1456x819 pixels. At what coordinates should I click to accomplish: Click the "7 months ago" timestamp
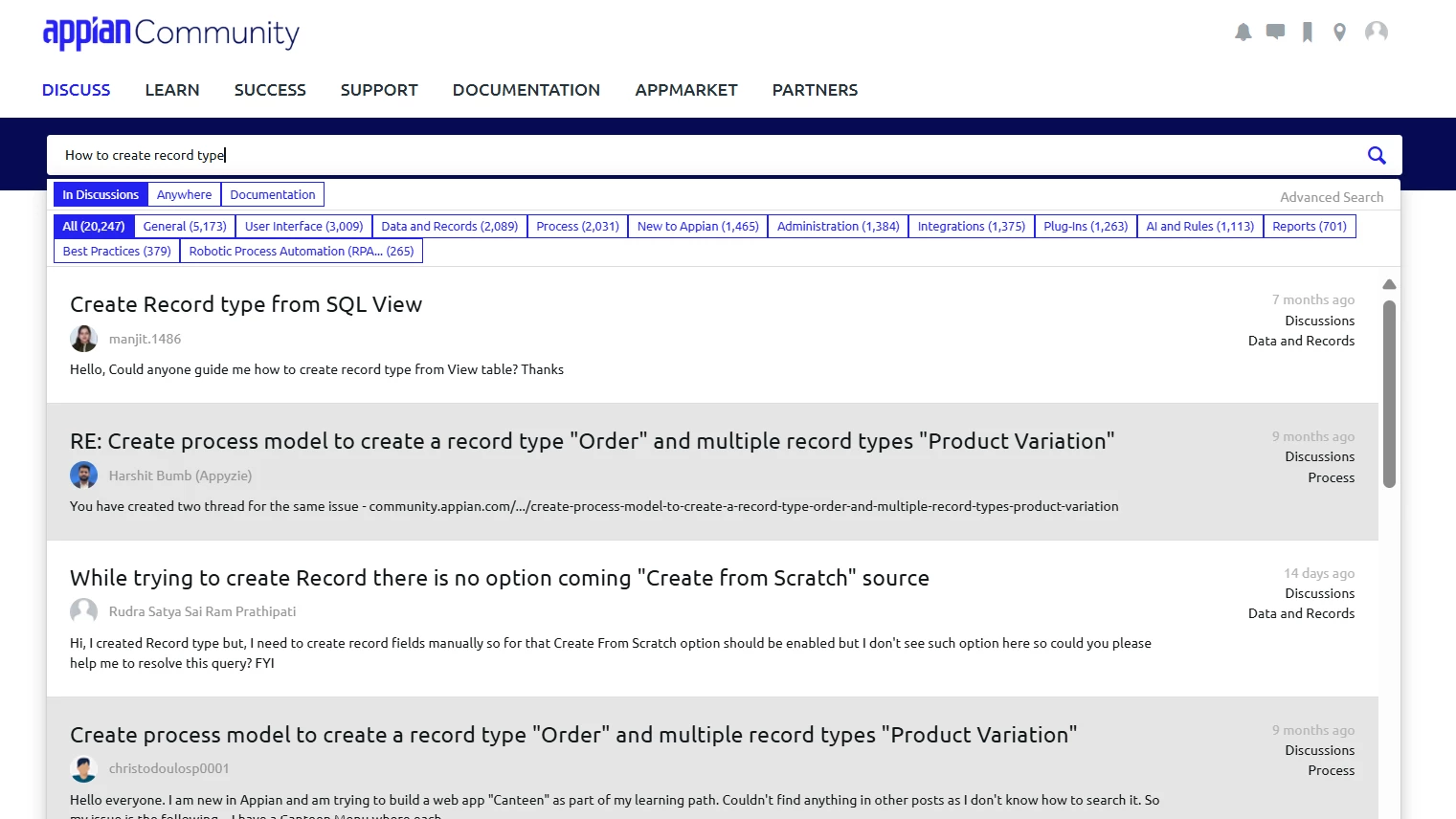coord(1313,299)
